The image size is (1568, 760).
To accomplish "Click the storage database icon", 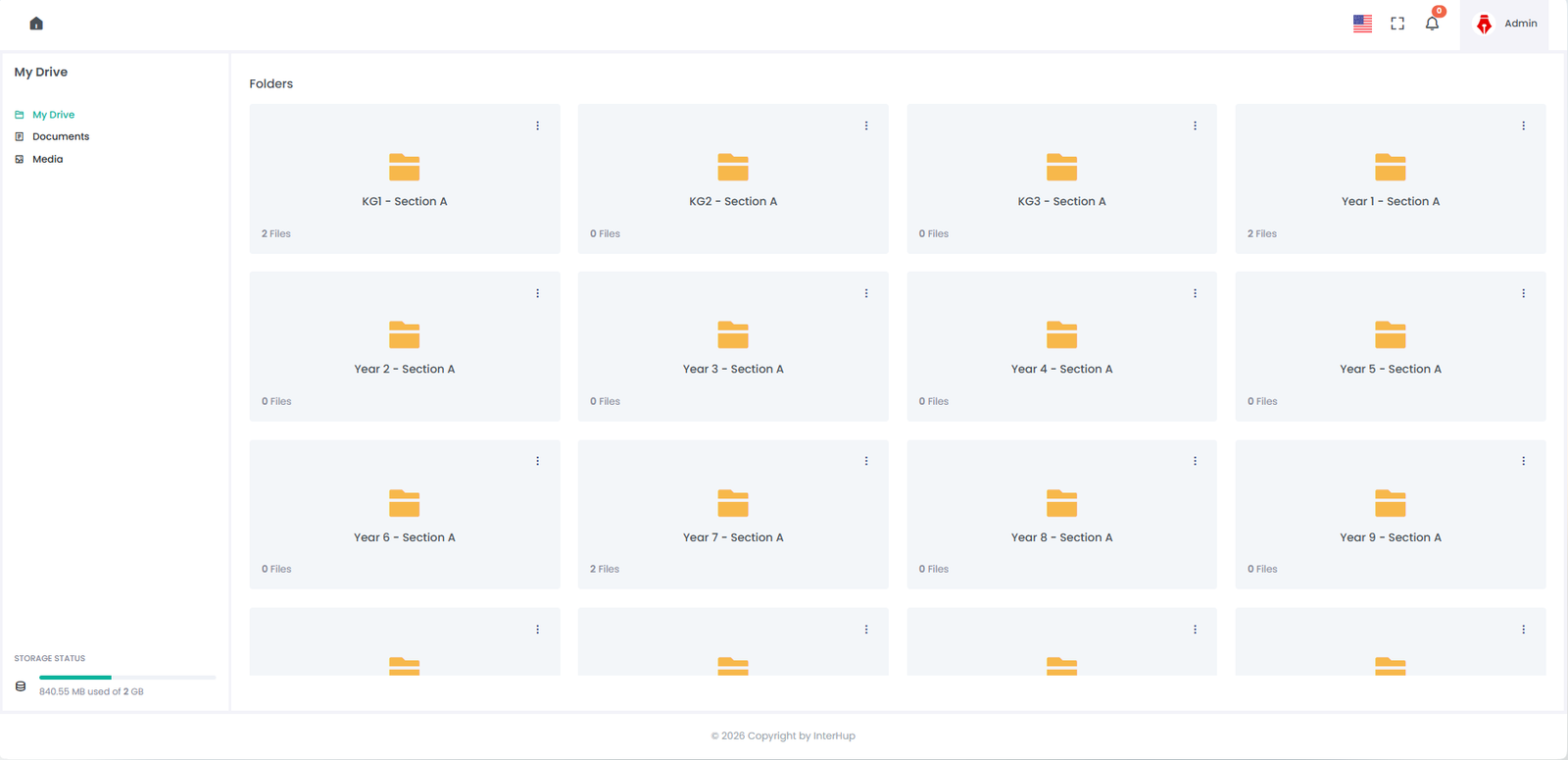I will (x=21, y=686).
